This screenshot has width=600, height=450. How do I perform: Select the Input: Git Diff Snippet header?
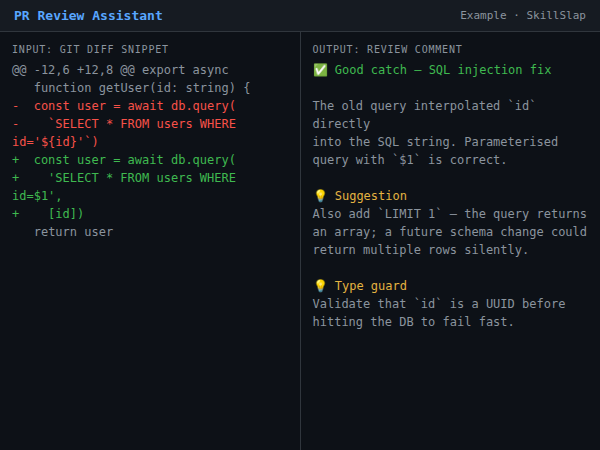[x=90, y=49]
